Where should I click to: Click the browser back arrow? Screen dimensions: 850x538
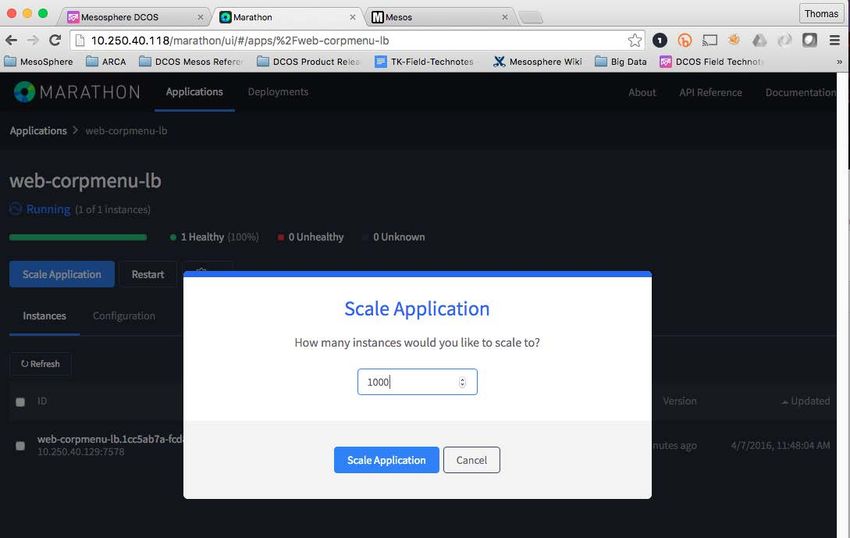pos(11,40)
